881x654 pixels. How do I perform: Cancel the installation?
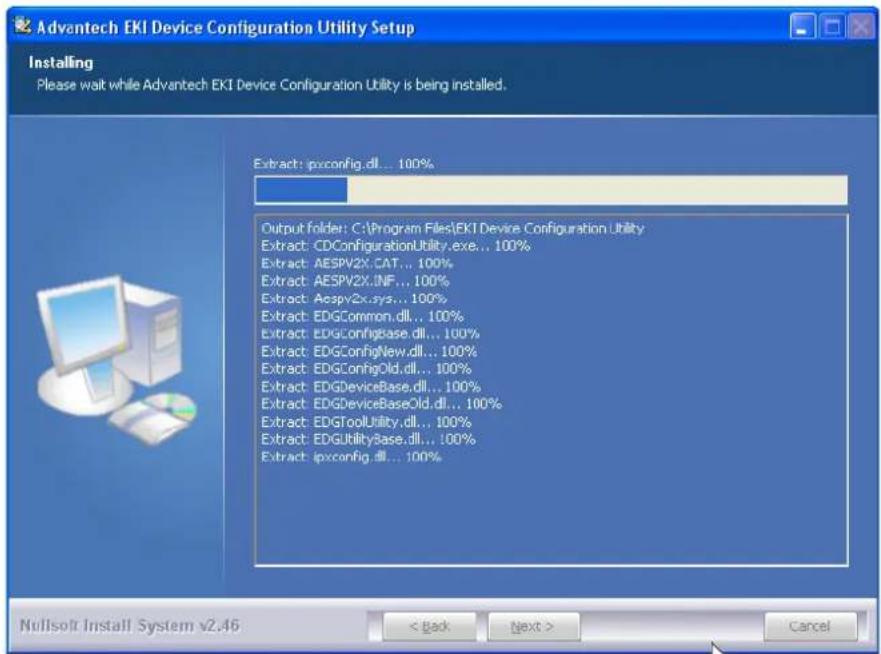point(810,626)
